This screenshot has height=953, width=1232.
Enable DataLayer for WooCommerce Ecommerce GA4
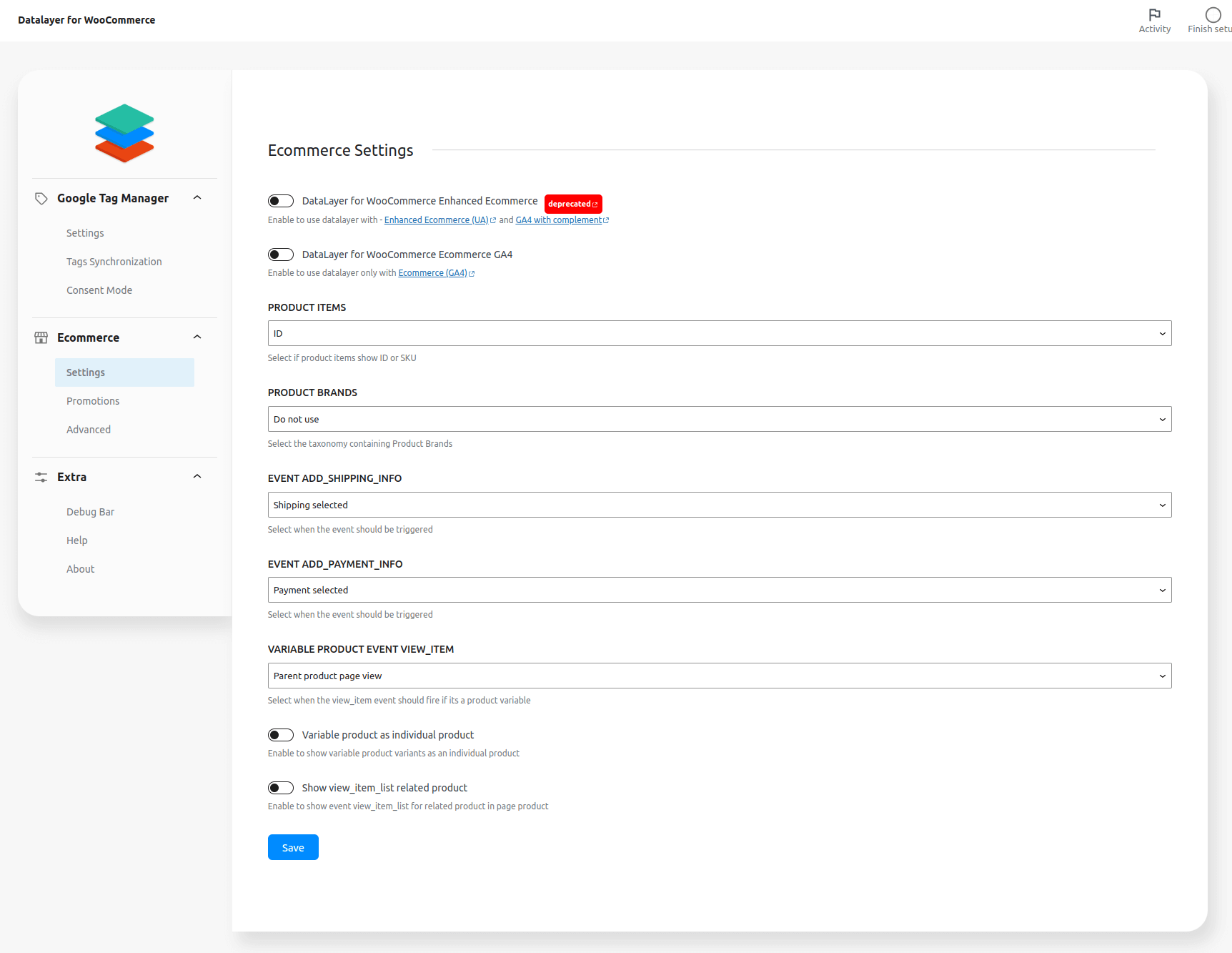click(x=281, y=254)
